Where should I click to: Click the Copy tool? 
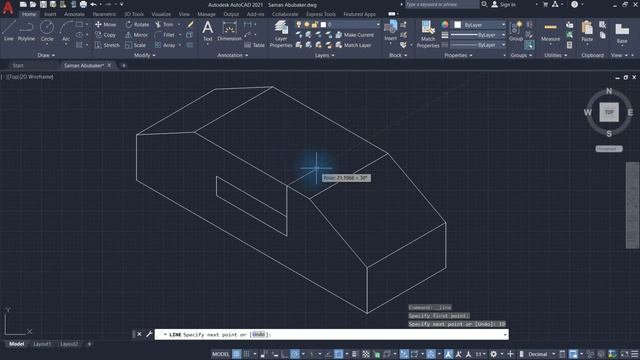pos(105,35)
